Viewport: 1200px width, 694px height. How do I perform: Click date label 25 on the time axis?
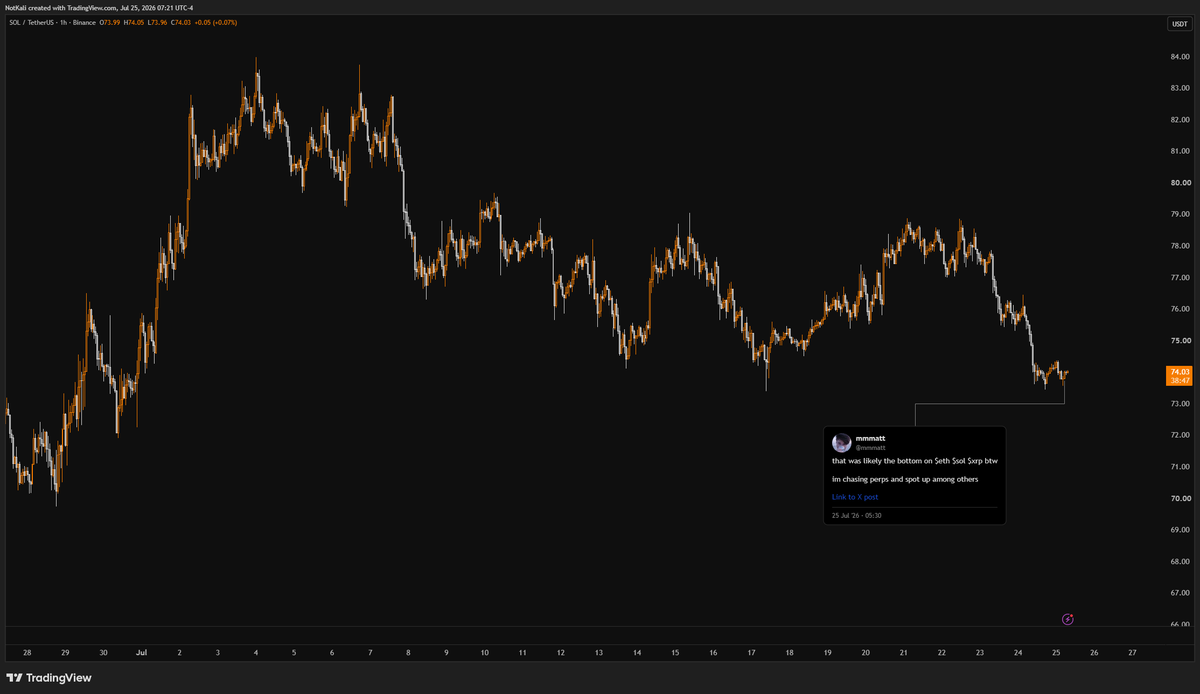(1056, 652)
